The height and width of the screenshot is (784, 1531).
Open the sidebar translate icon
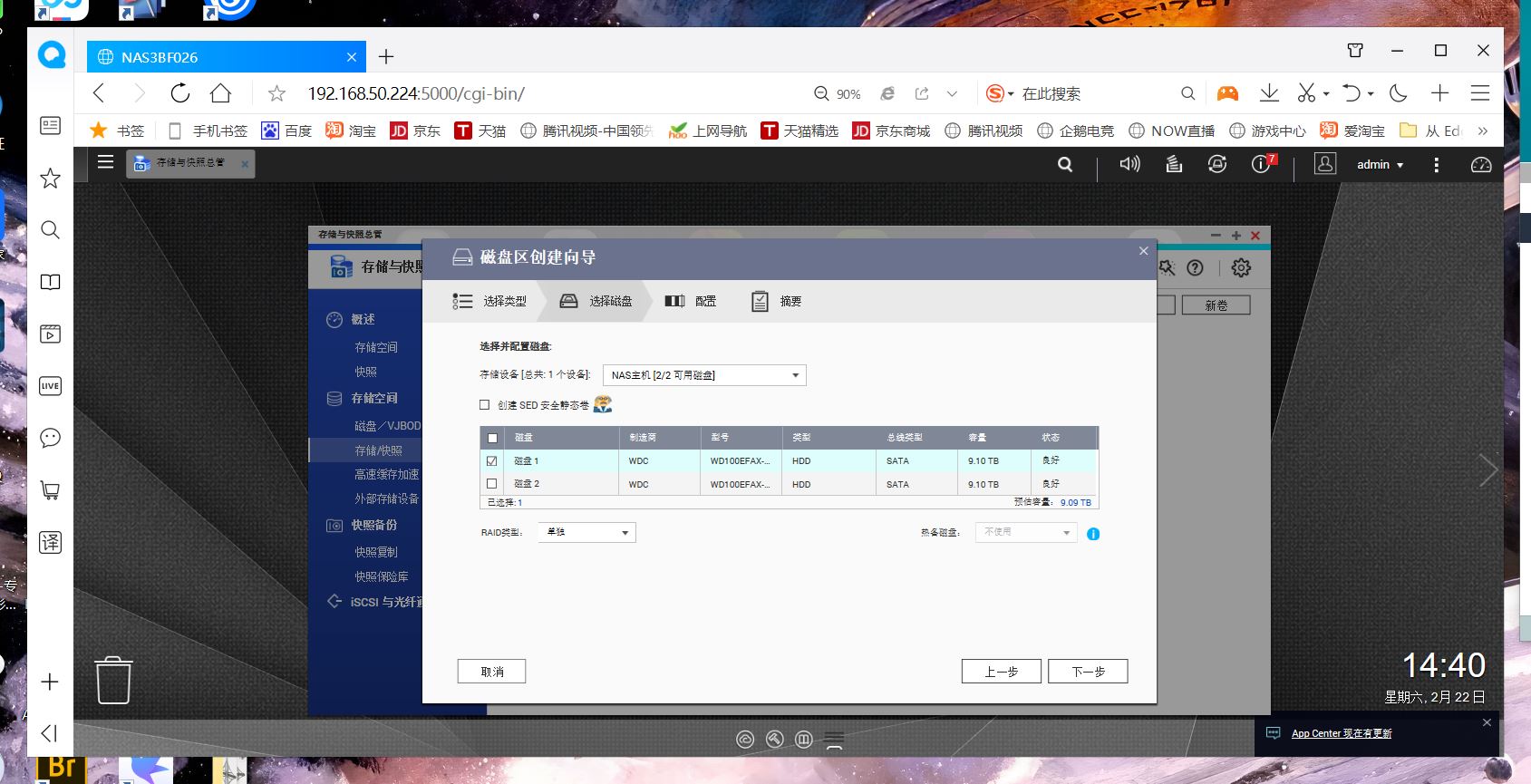pos(51,542)
